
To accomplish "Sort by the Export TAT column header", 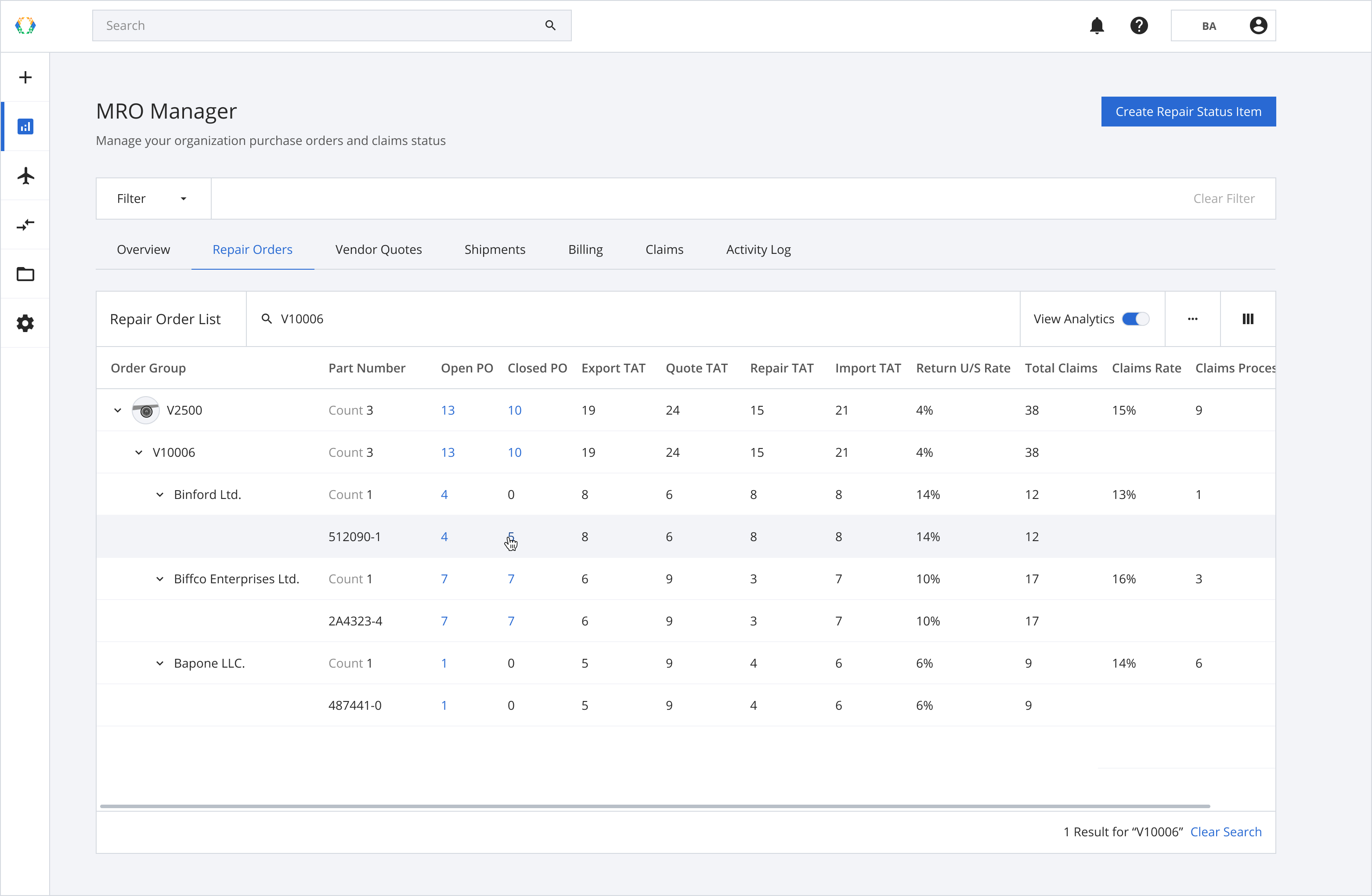I will coord(614,368).
